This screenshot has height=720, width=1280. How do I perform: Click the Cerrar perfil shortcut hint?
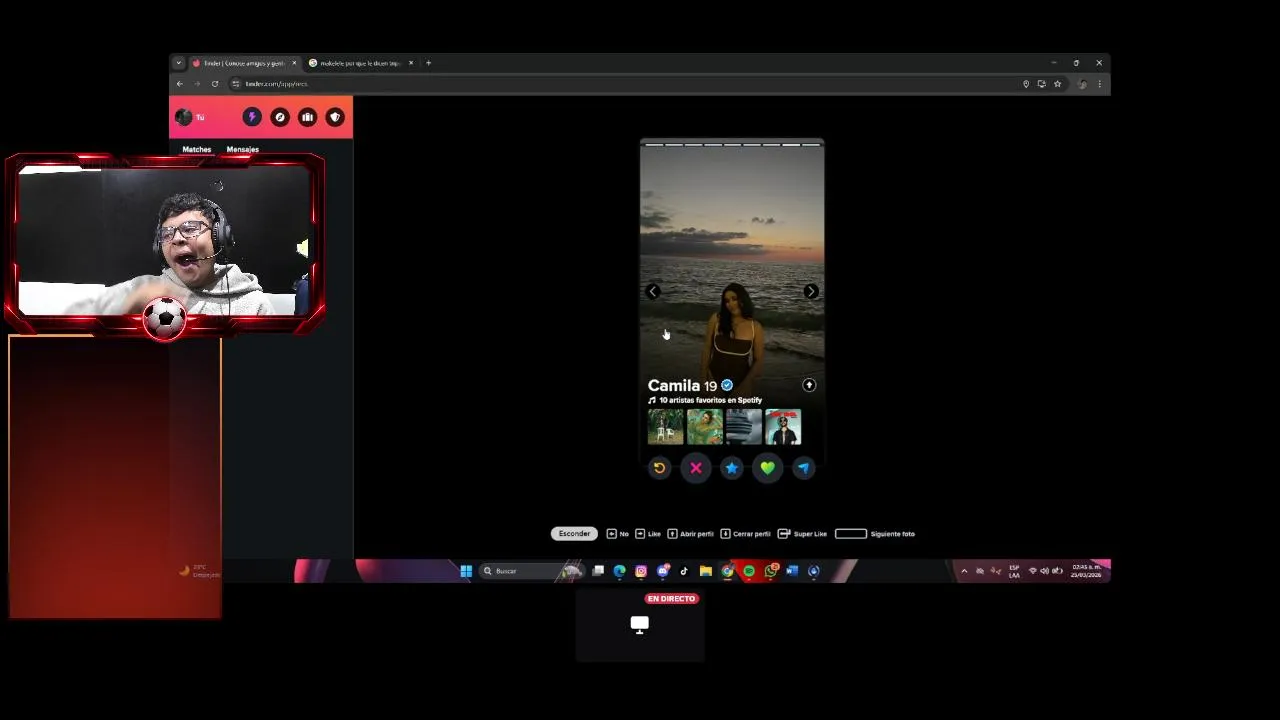pyautogui.click(x=745, y=534)
